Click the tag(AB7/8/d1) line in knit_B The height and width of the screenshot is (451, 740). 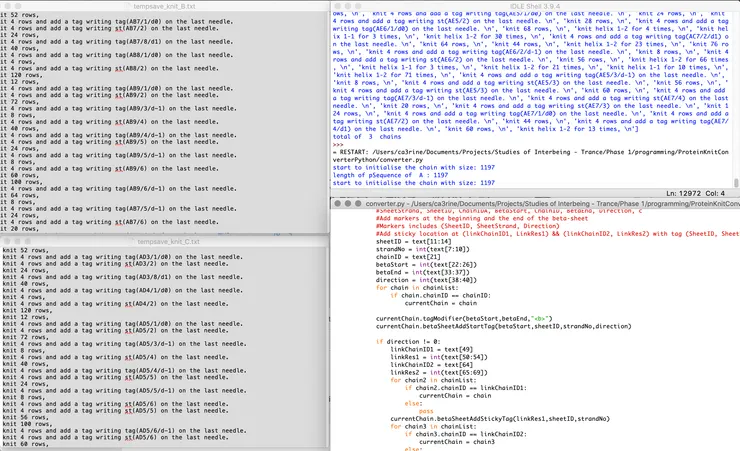[x=117, y=42]
